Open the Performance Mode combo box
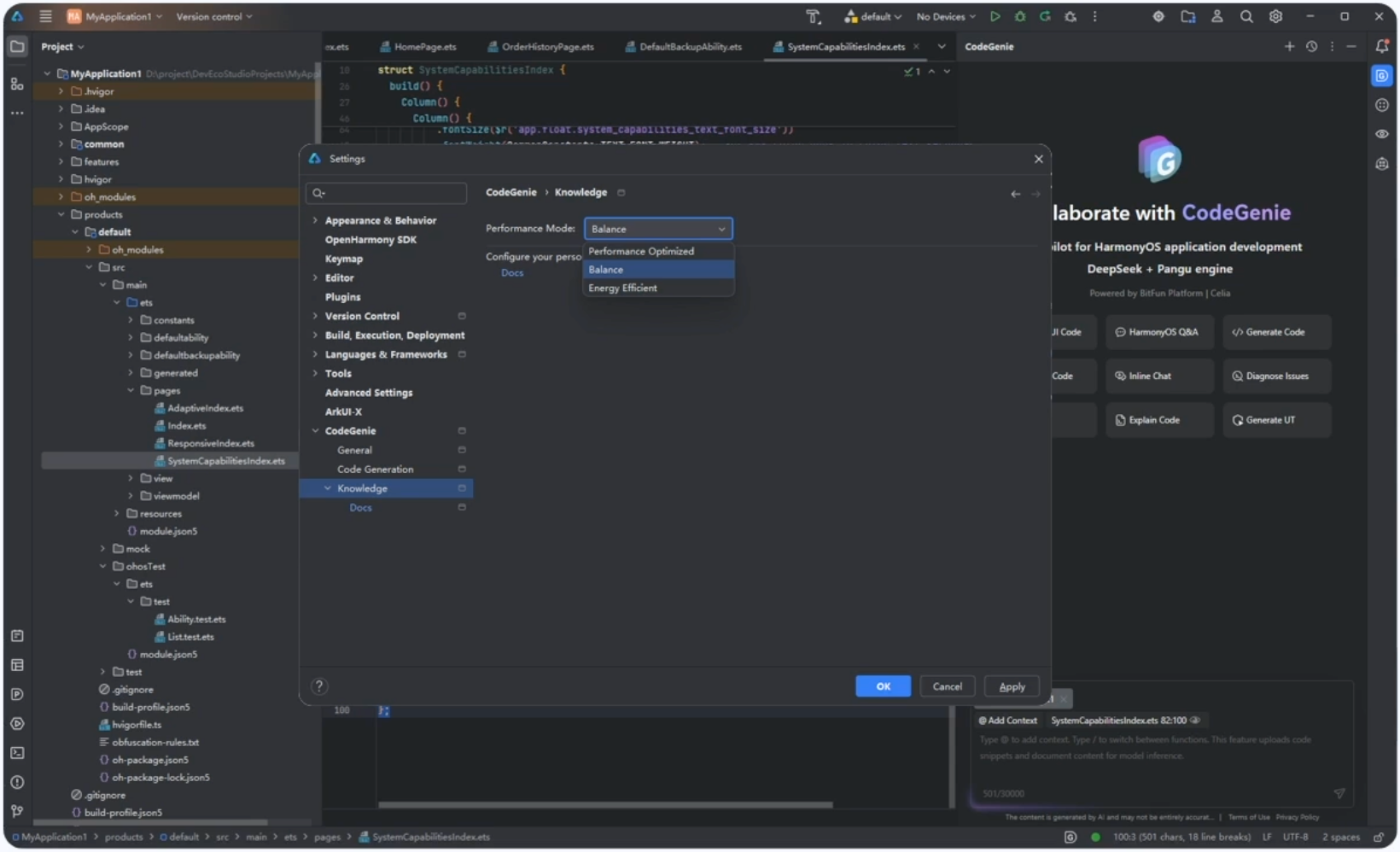 point(658,229)
